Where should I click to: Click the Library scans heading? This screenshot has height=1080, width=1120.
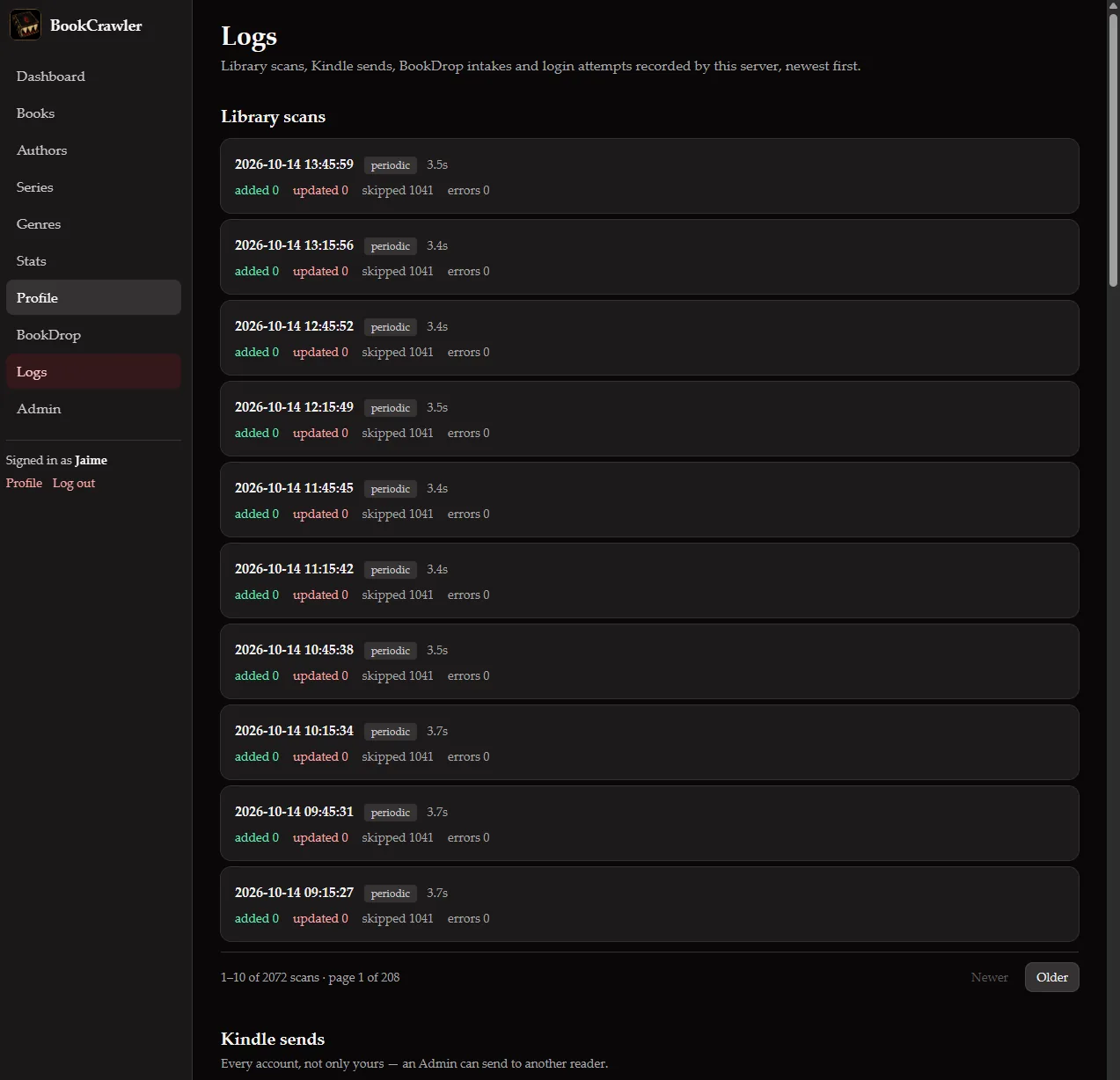click(273, 117)
